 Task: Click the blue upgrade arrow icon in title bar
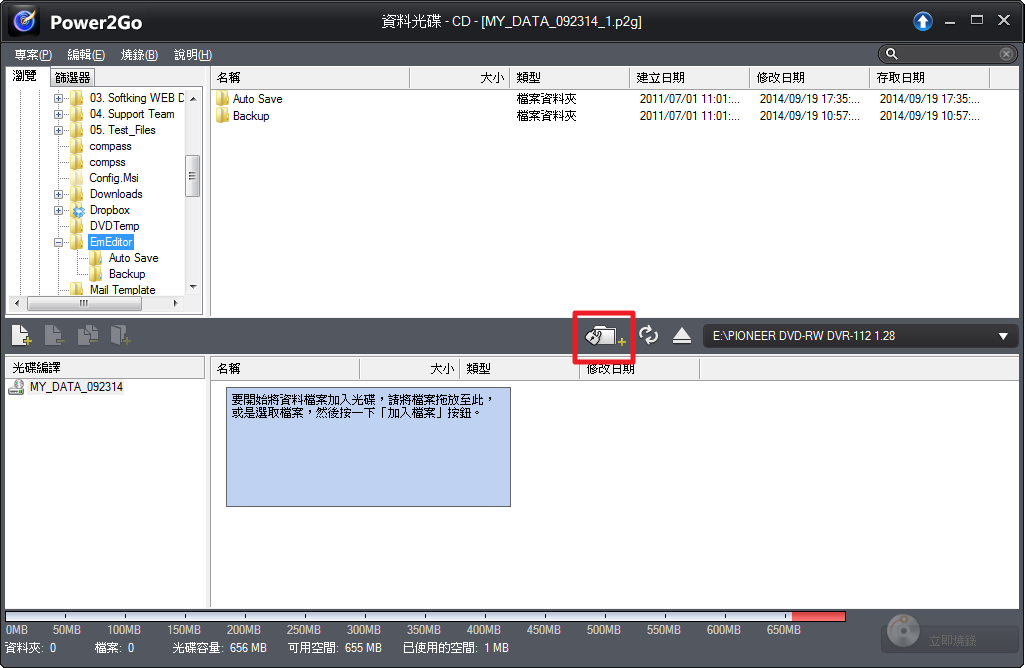click(x=922, y=21)
